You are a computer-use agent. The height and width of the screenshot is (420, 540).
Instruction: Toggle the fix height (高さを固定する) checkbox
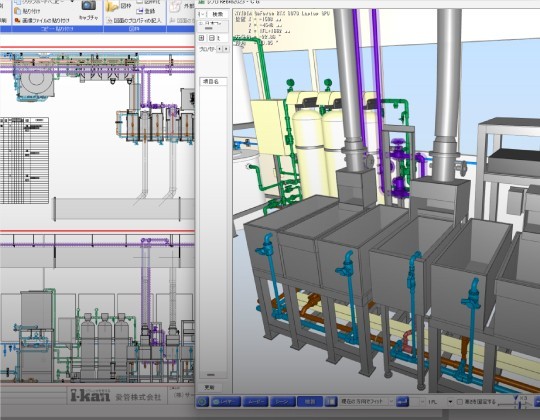coord(459,402)
